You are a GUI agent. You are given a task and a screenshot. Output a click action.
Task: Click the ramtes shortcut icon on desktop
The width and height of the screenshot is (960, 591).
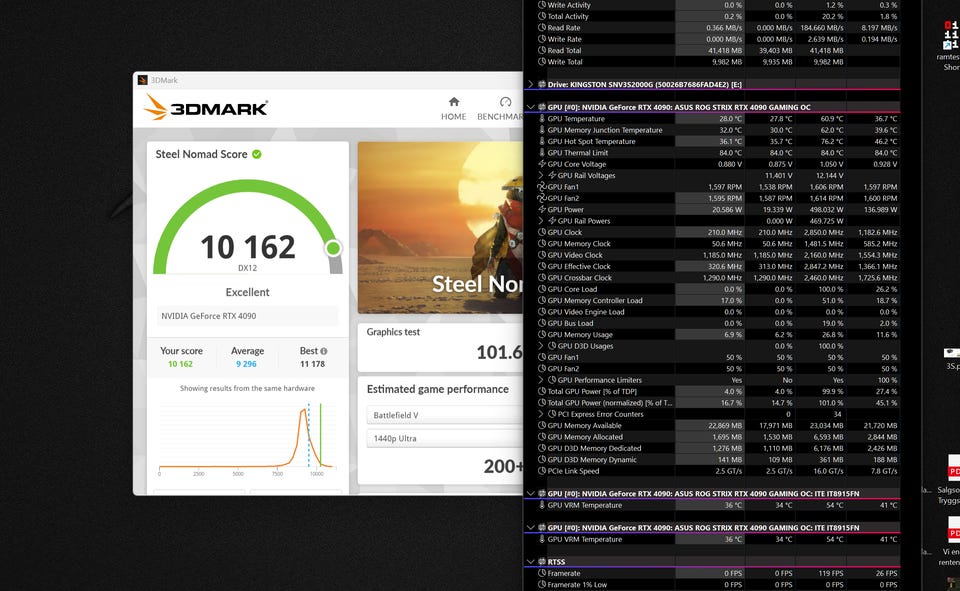pyautogui.click(x=951, y=46)
